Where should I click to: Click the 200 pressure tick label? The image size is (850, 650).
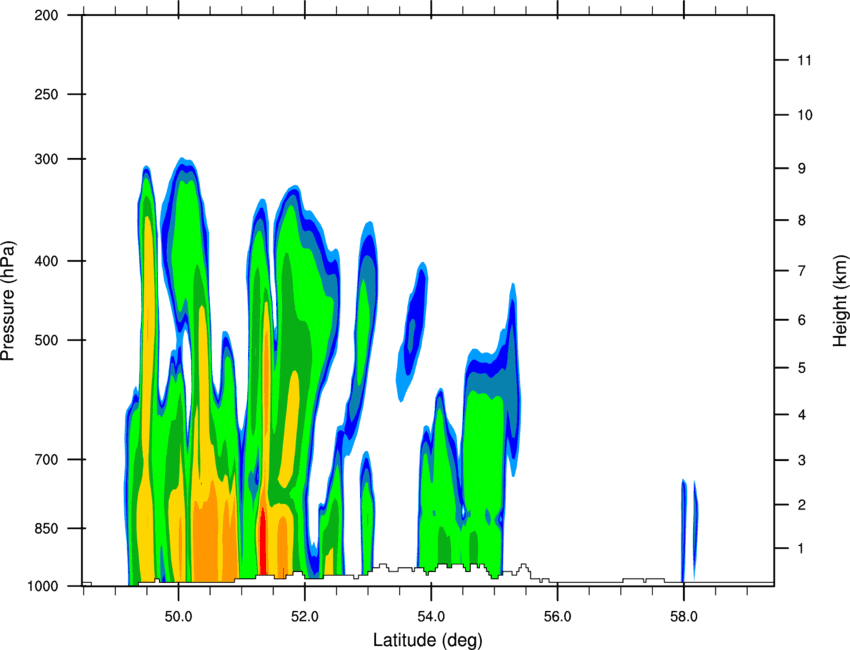pyautogui.click(x=46, y=16)
